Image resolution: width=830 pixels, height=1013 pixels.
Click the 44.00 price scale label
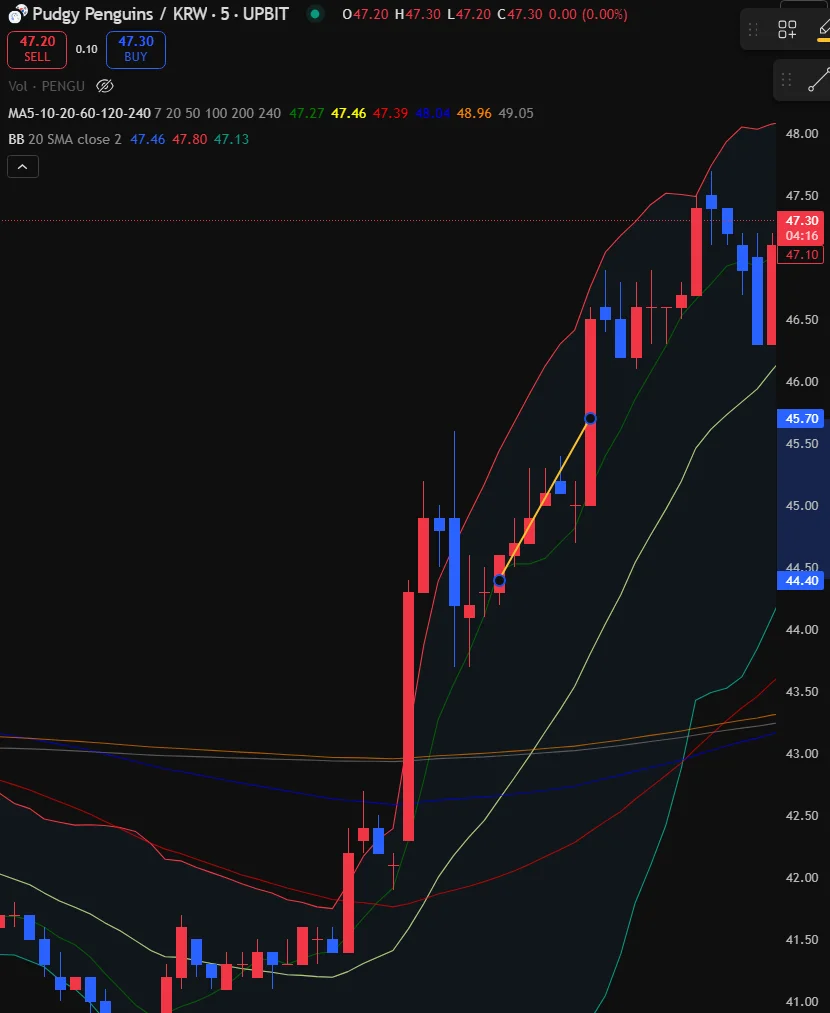point(802,630)
